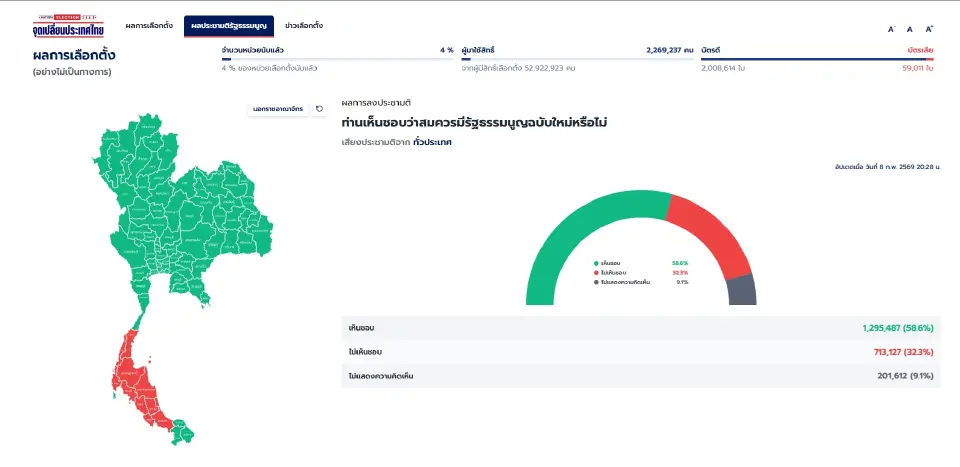Click the (อย่างไม่เป็นทางการ) subtitle
960x467 pixels.
point(72,72)
